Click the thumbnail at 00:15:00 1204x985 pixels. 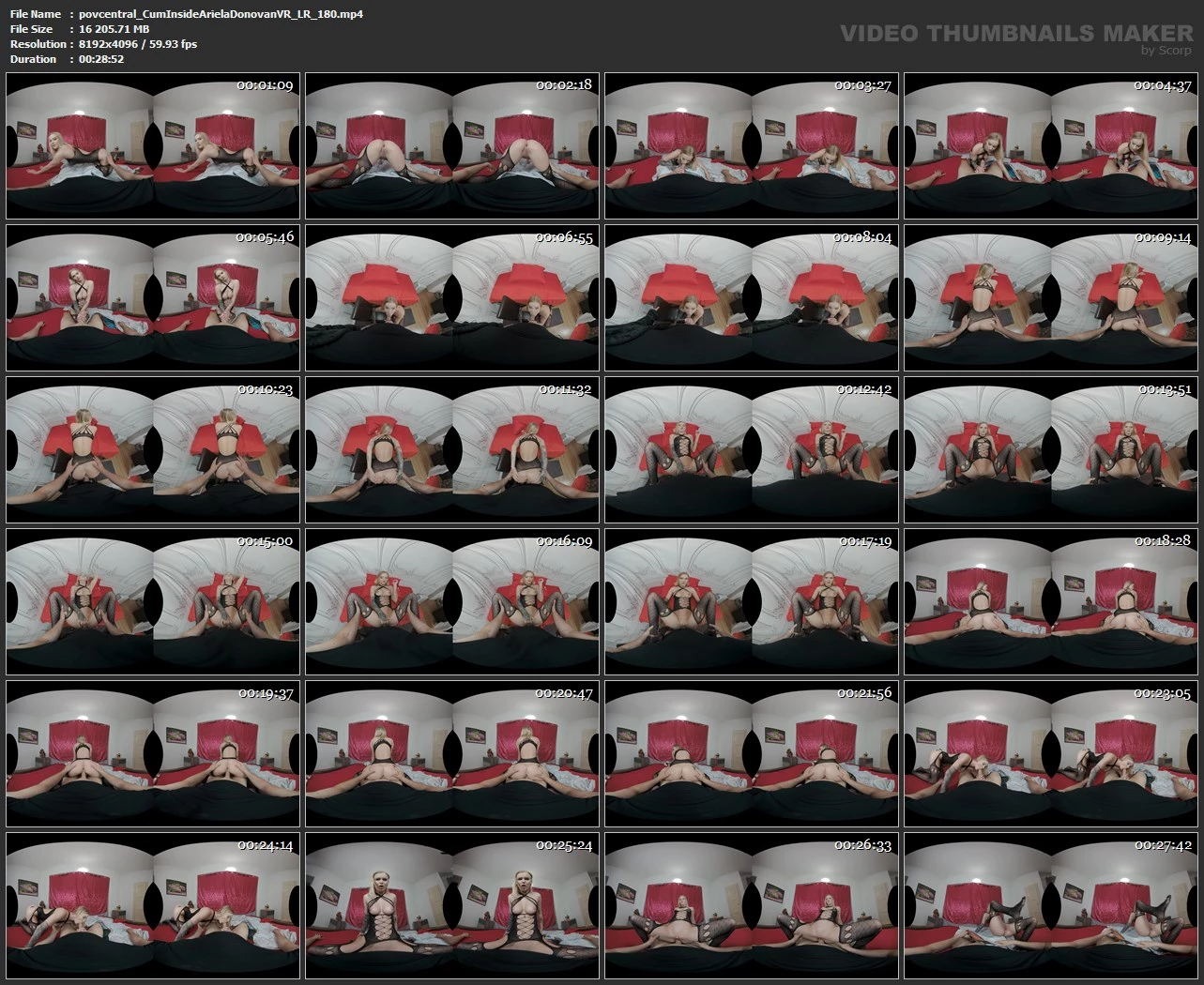(153, 602)
